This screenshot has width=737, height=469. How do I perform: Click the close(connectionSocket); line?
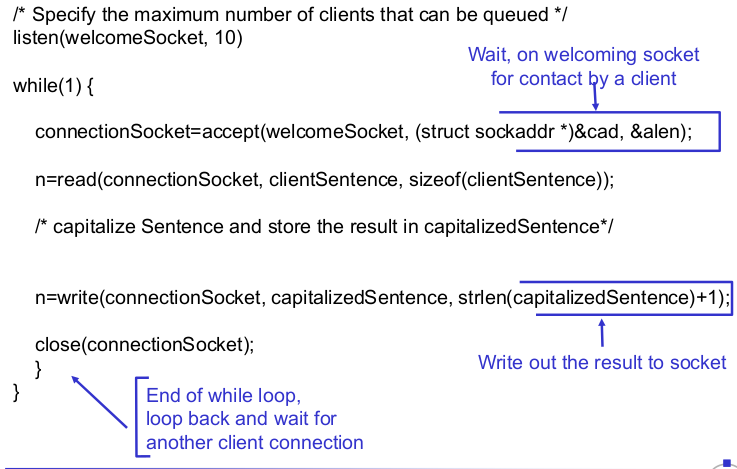[x=144, y=345]
